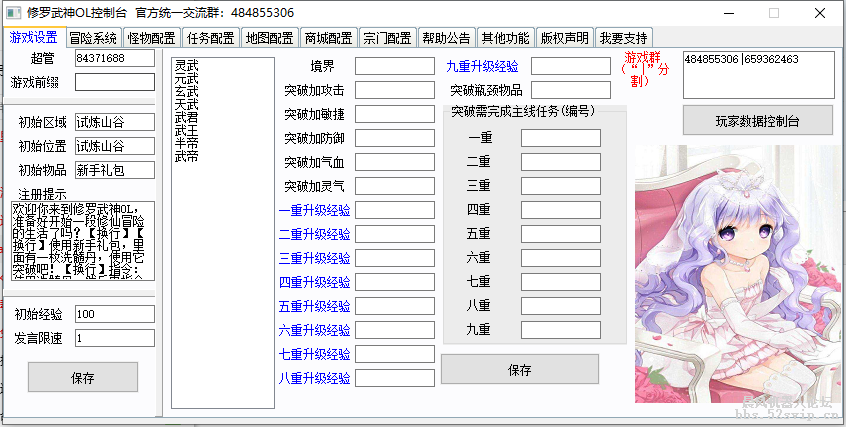Click the 一重升级经验 input field

tap(395, 210)
